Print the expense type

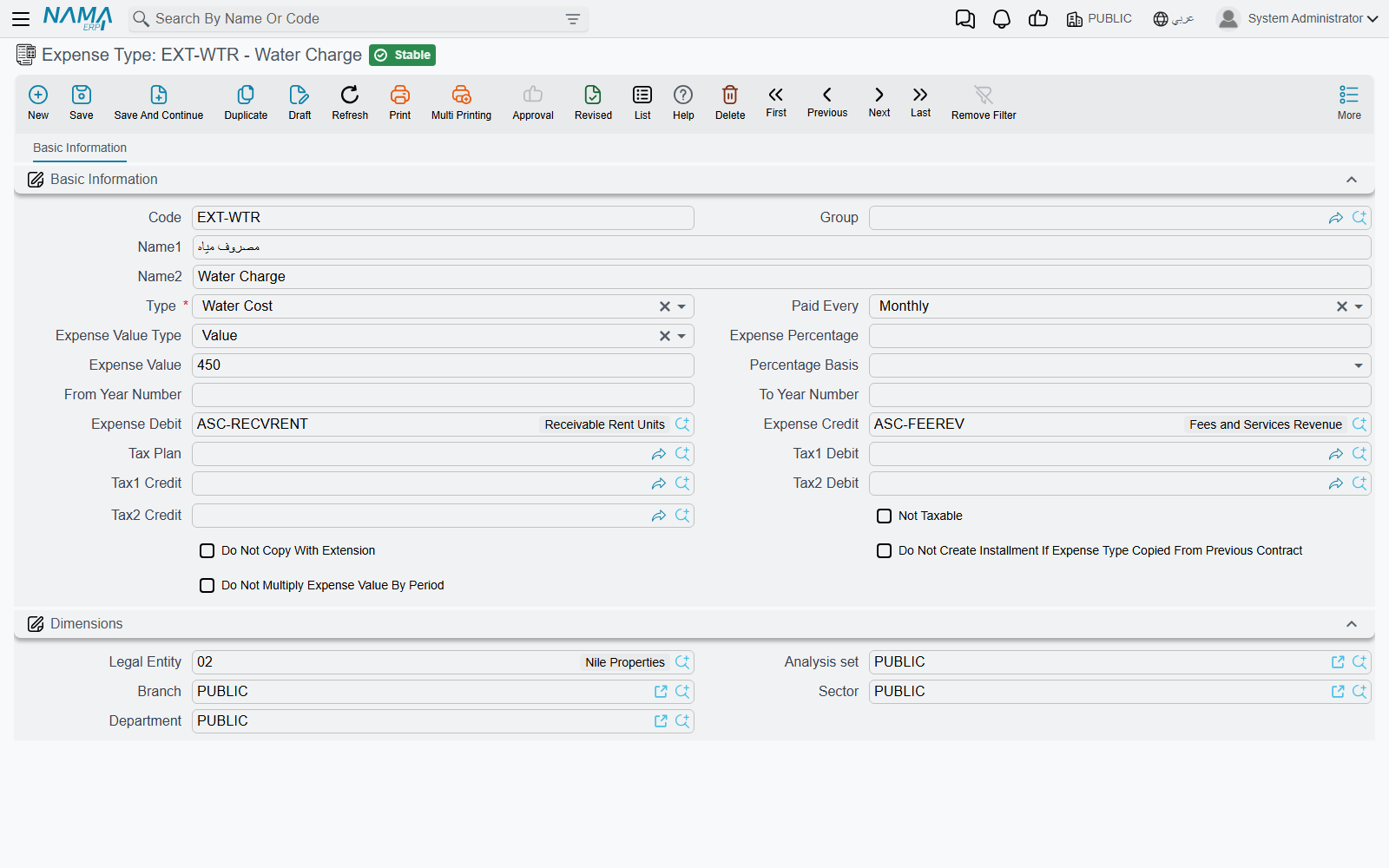click(x=400, y=102)
